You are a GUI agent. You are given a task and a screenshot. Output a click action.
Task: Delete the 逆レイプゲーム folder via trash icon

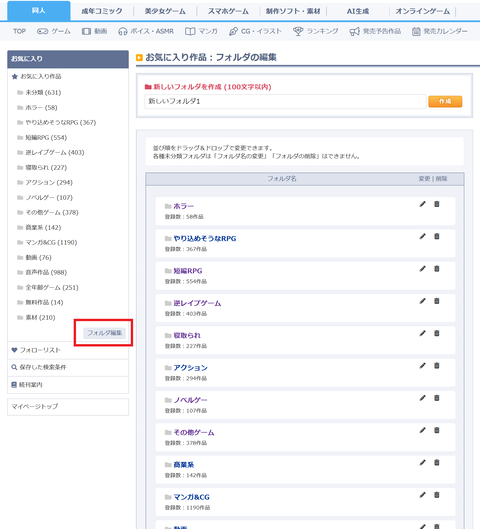(x=436, y=301)
